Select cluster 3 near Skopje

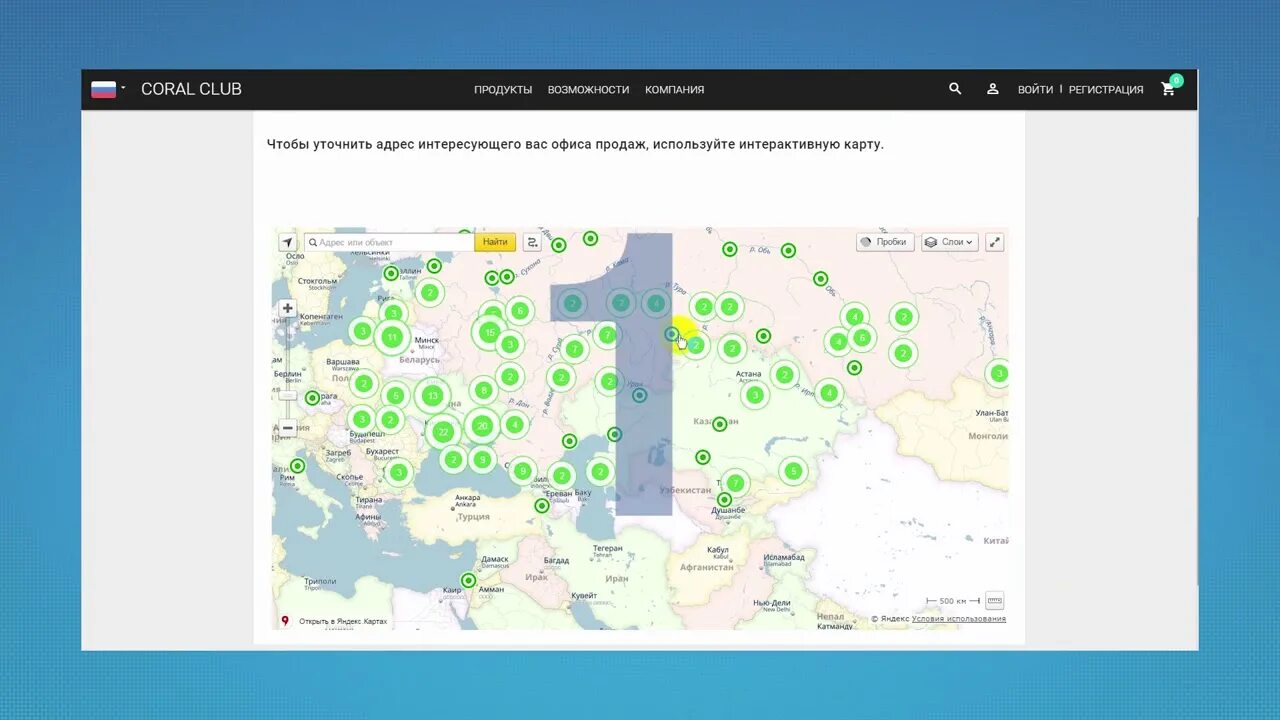(x=399, y=472)
